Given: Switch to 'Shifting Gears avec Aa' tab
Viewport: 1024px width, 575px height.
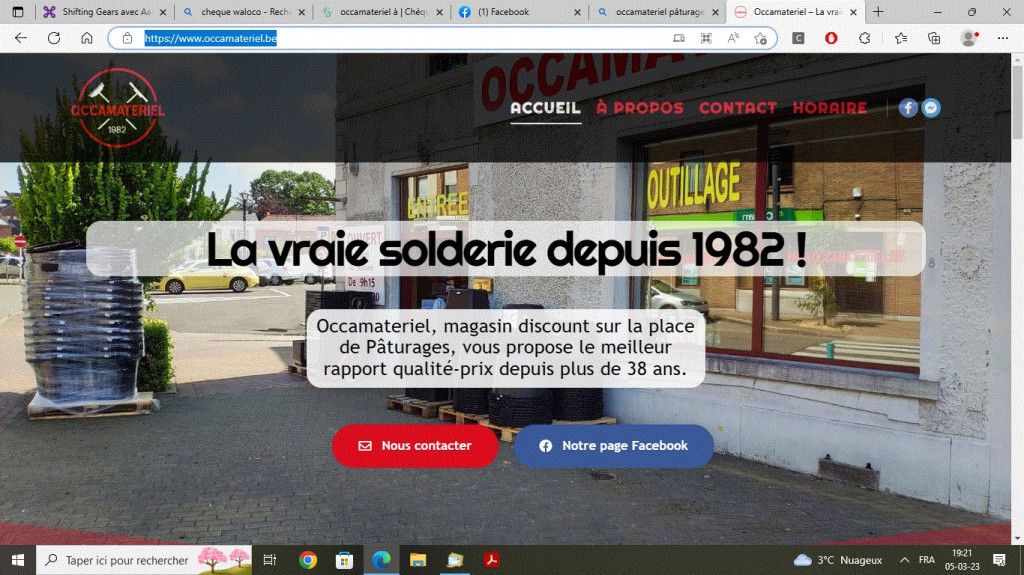Looking at the screenshot, I should (x=104, y=12).
